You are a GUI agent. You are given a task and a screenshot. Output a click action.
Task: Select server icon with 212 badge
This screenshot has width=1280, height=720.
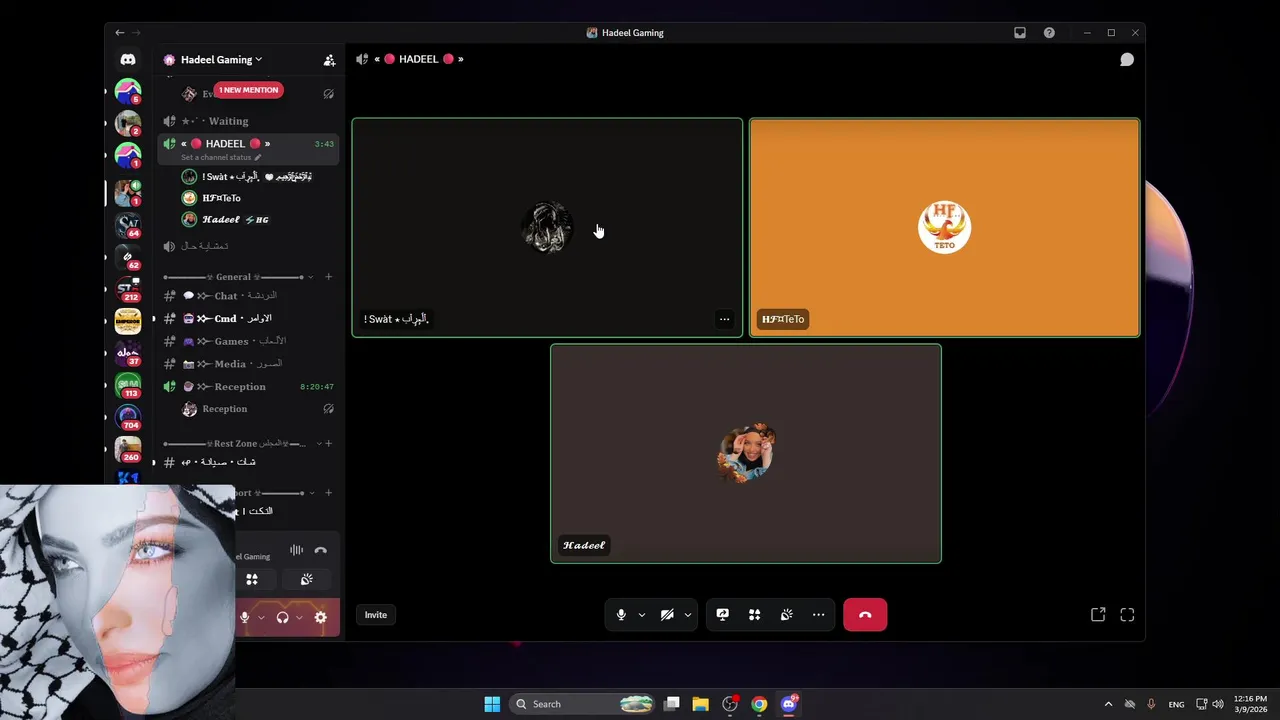click(x=128, y=289)
